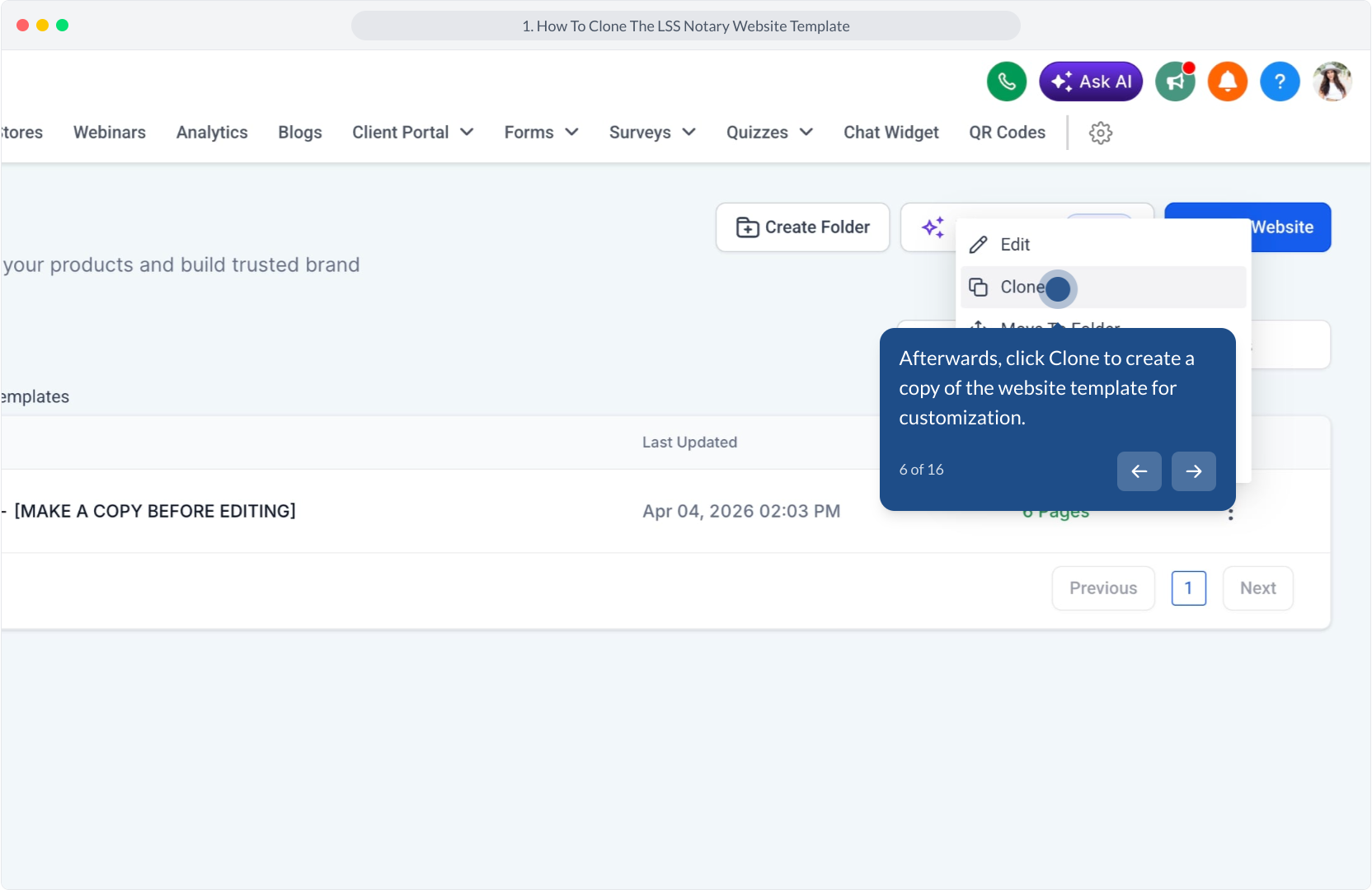This screenshot has width=1372, height=890.
Task: Go to the Webinars tab
Action: pos(110,133)
